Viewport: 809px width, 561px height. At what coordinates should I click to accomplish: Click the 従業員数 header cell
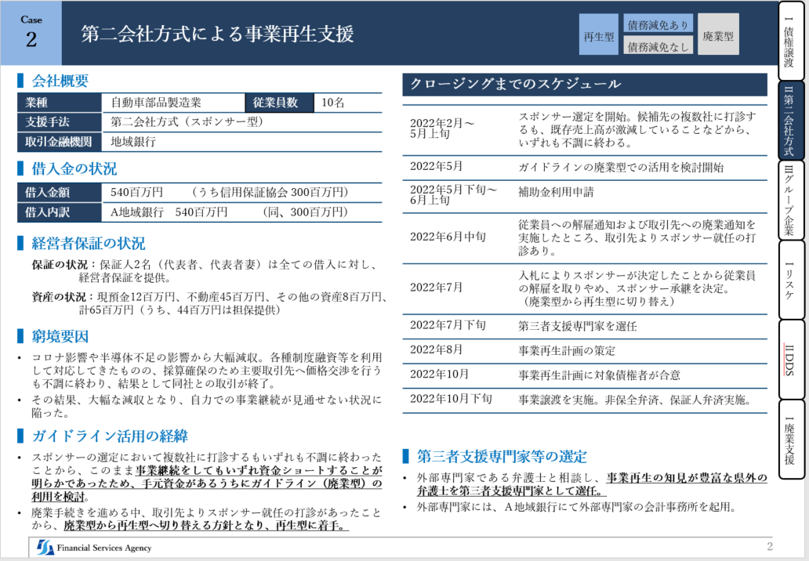click(279, 103)
